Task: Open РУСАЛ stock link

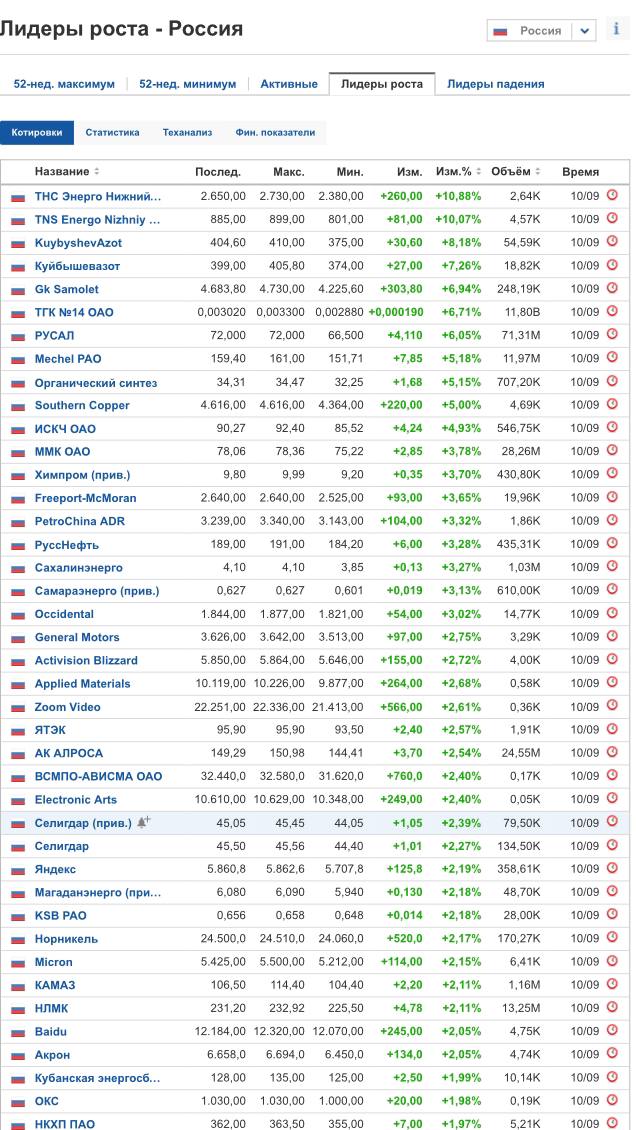Action: click(55, 336)
